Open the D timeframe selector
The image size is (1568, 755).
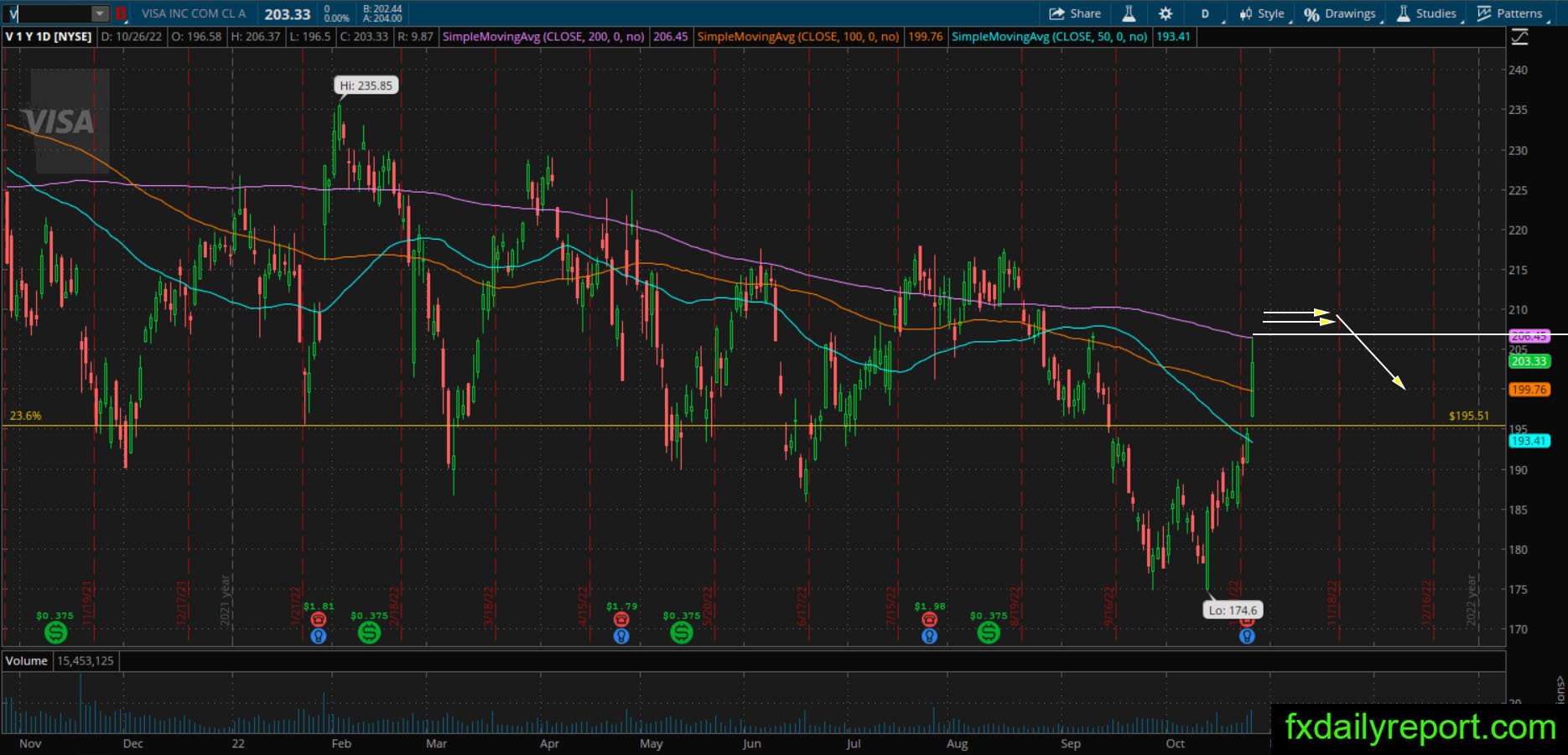1206,13
